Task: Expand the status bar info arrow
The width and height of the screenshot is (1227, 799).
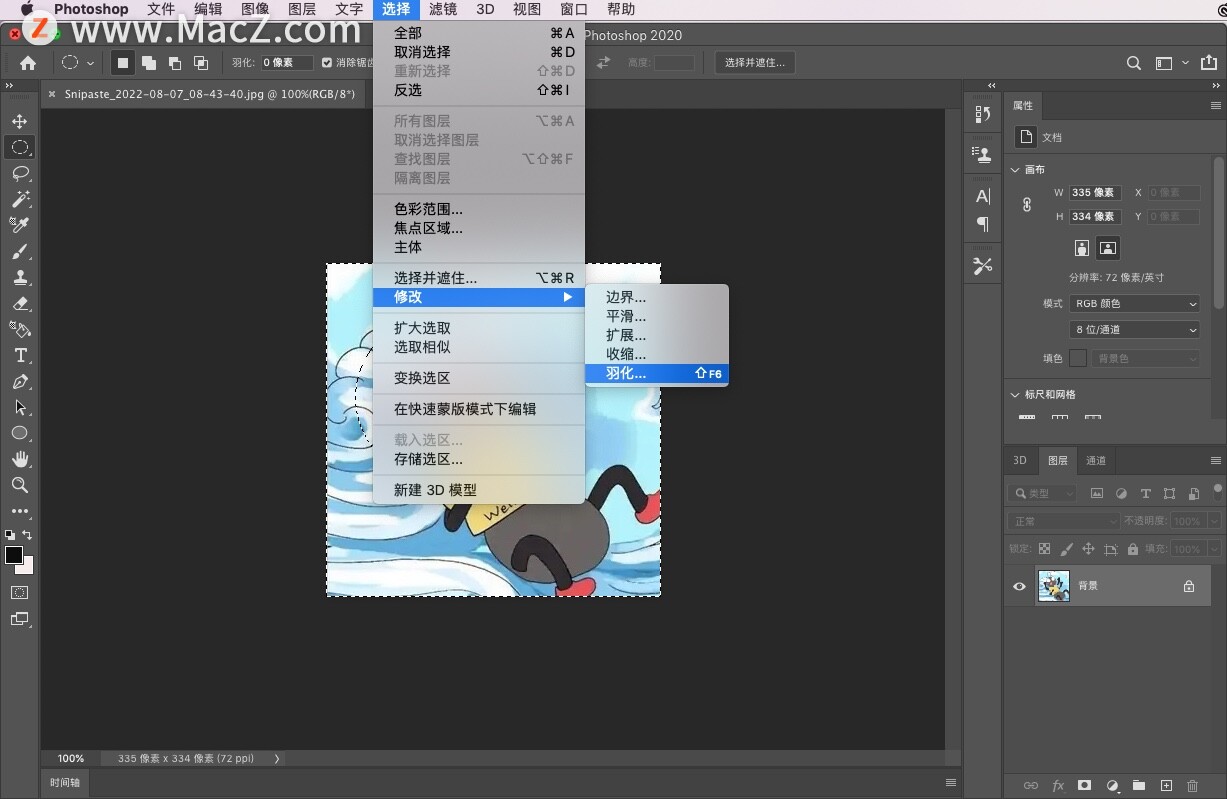Action: [277, 759]
